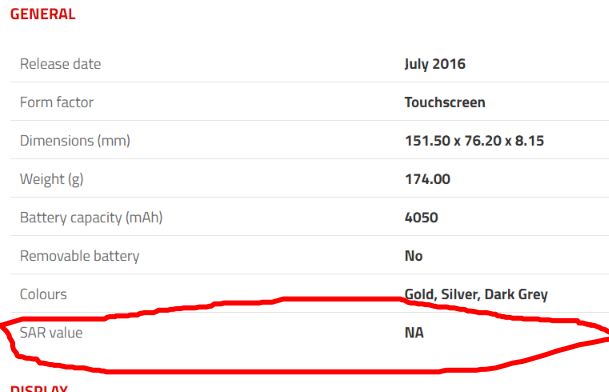Click the Gold, Silver, Dark Grey value

point(476,294)
